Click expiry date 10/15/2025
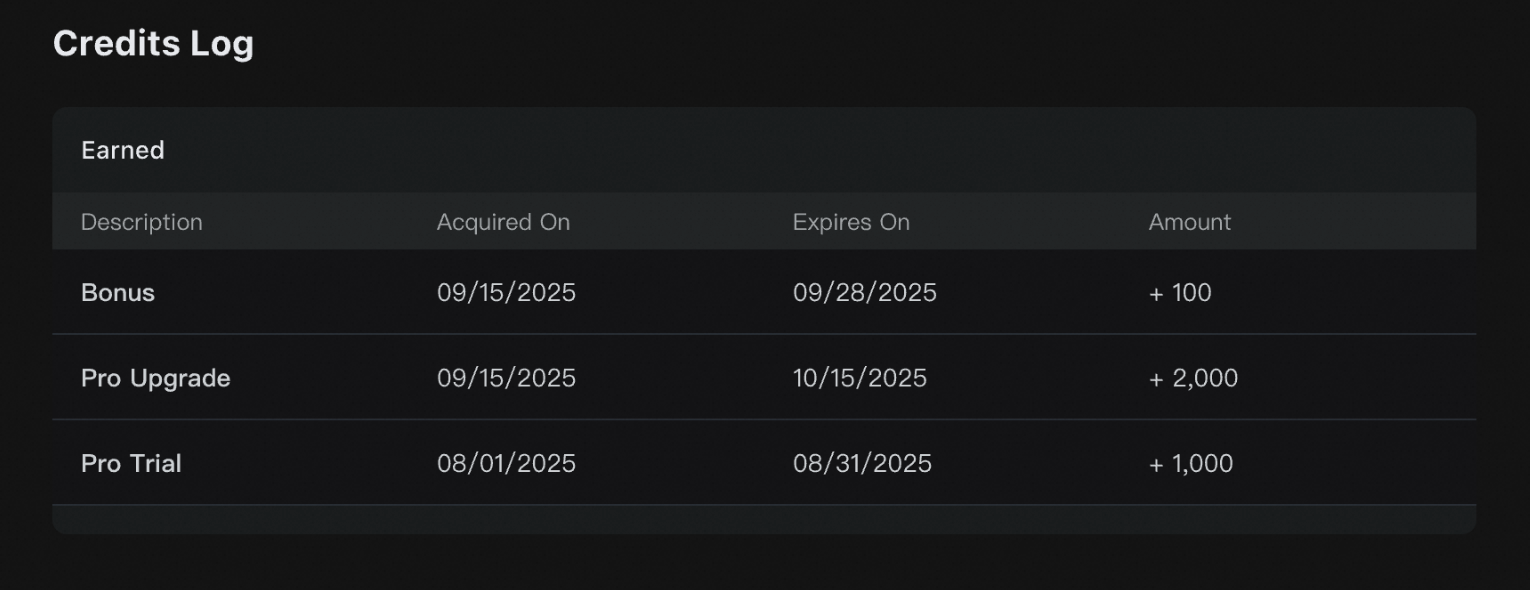The height and width of the screenshot is (590, 1530). click(x=859, y=378)
